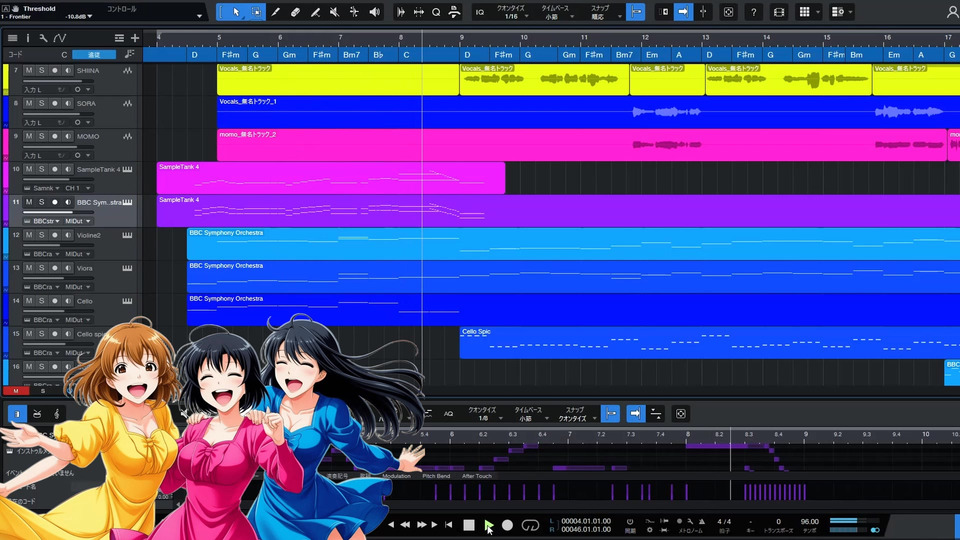Click the chord track notes icon
Image resolution: width=960 pixels, height=540 pixels.
129,54
